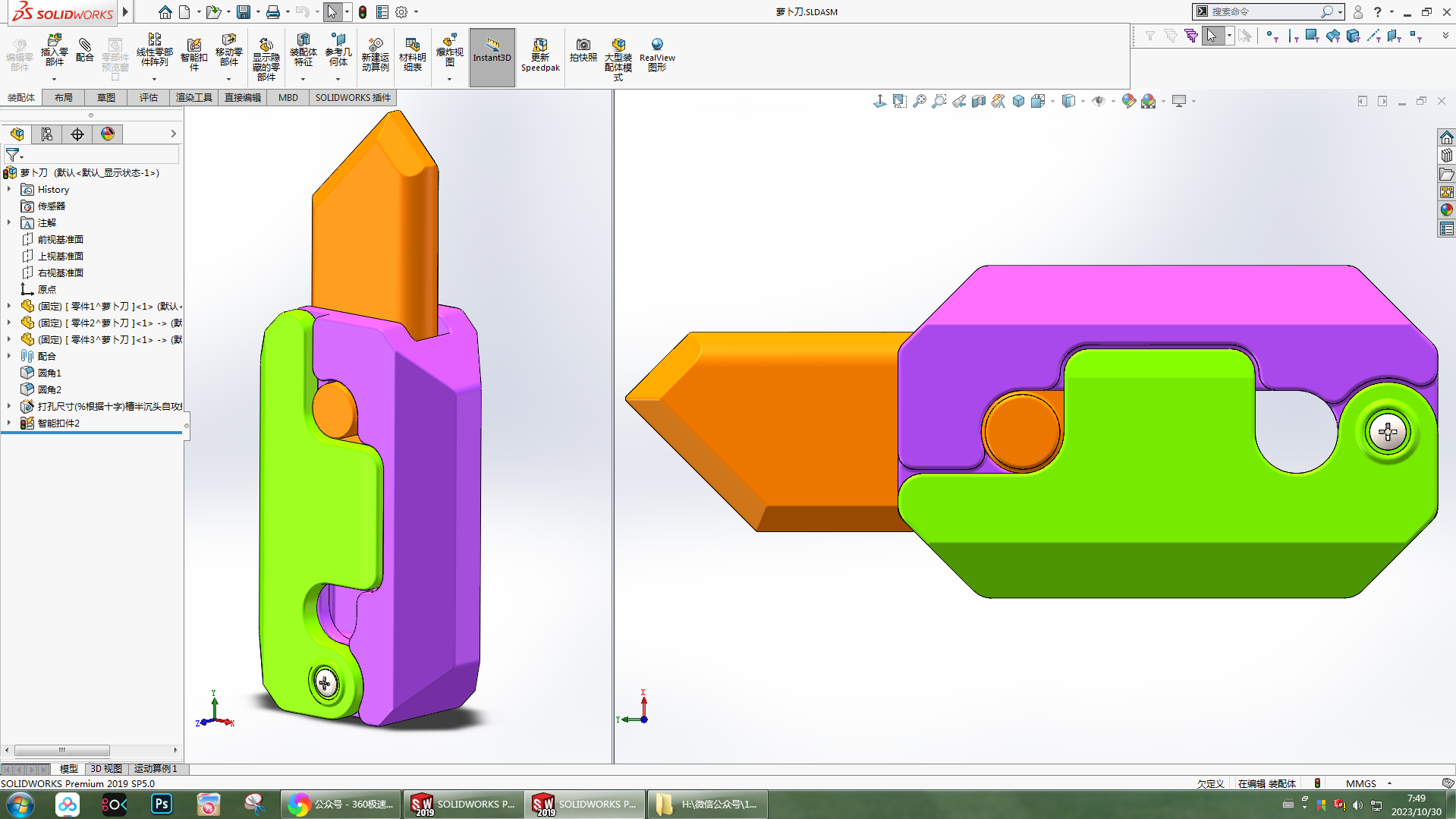Open the DimXpertManager tab icon

point(77,134)
